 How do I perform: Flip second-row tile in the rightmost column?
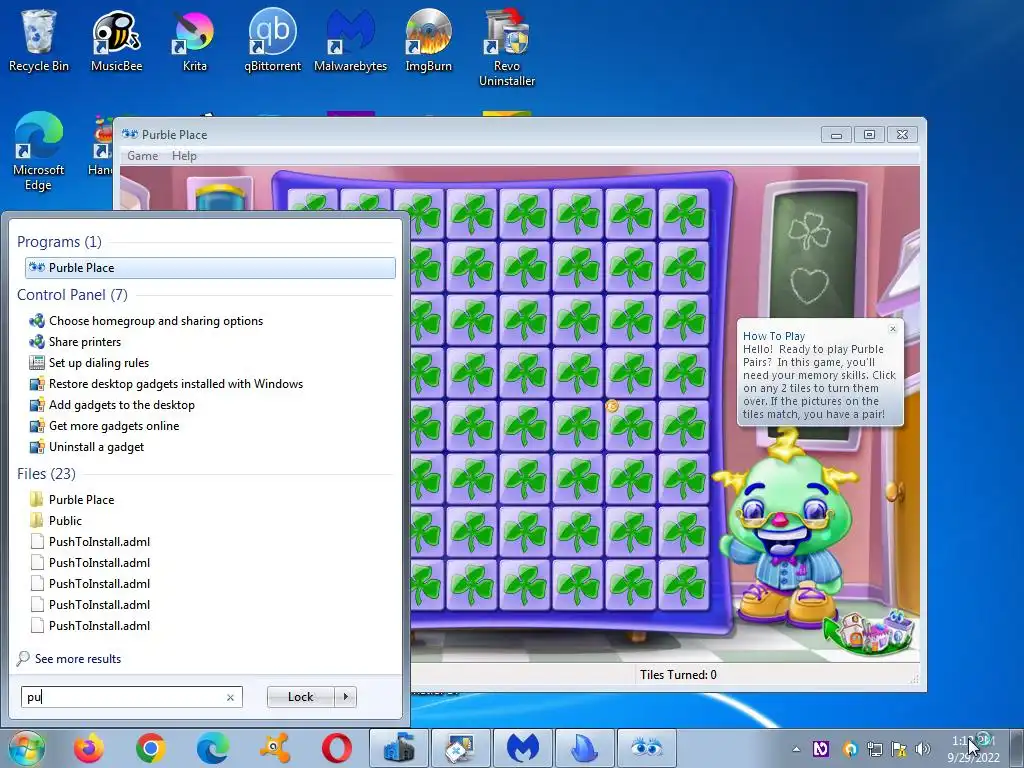(684, 266)
